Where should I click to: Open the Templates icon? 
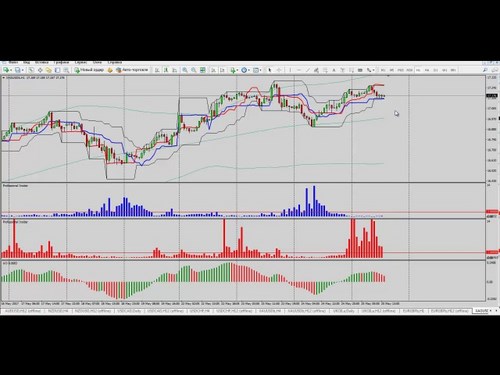256,70
